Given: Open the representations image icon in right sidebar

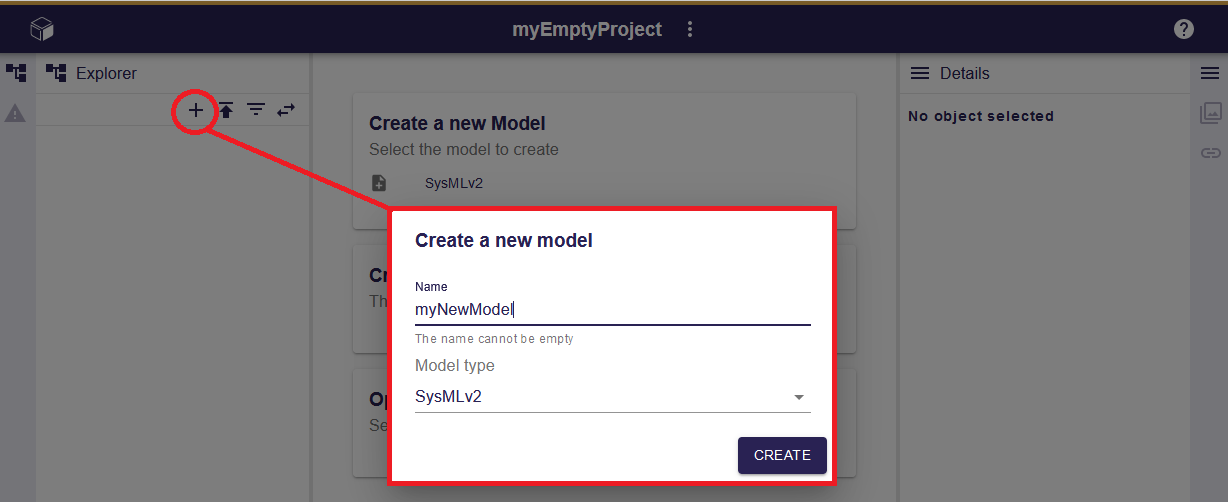Looking at the screenshot, I should [1211, 113].
